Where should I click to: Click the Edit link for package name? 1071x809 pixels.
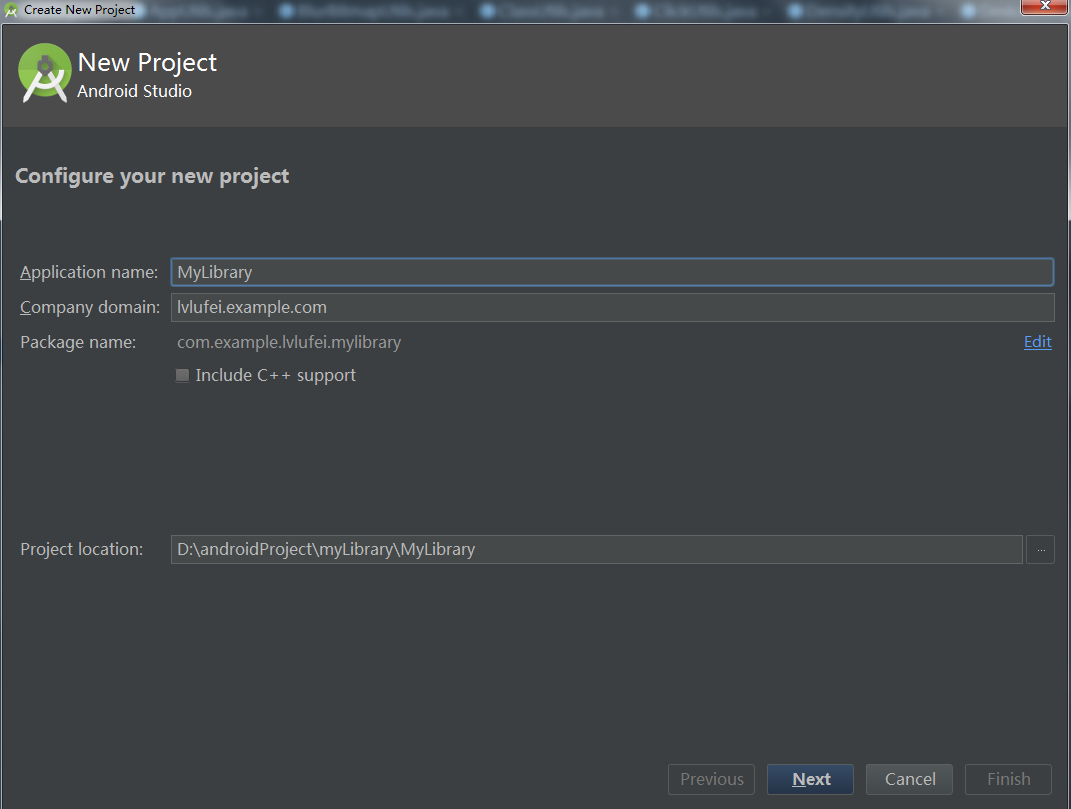pyautogui.click(x=1037, y=342)
